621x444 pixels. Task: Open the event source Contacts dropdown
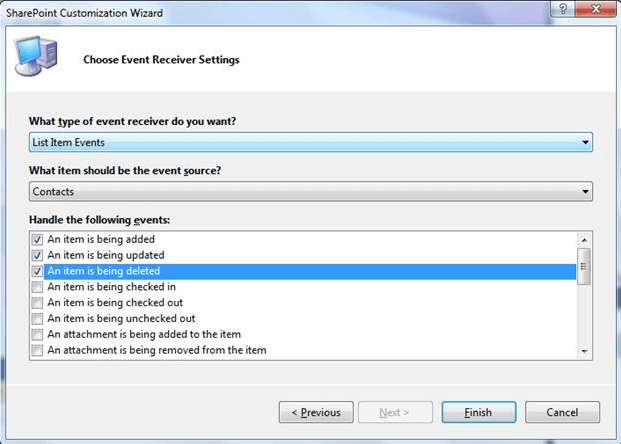[310, 192]
